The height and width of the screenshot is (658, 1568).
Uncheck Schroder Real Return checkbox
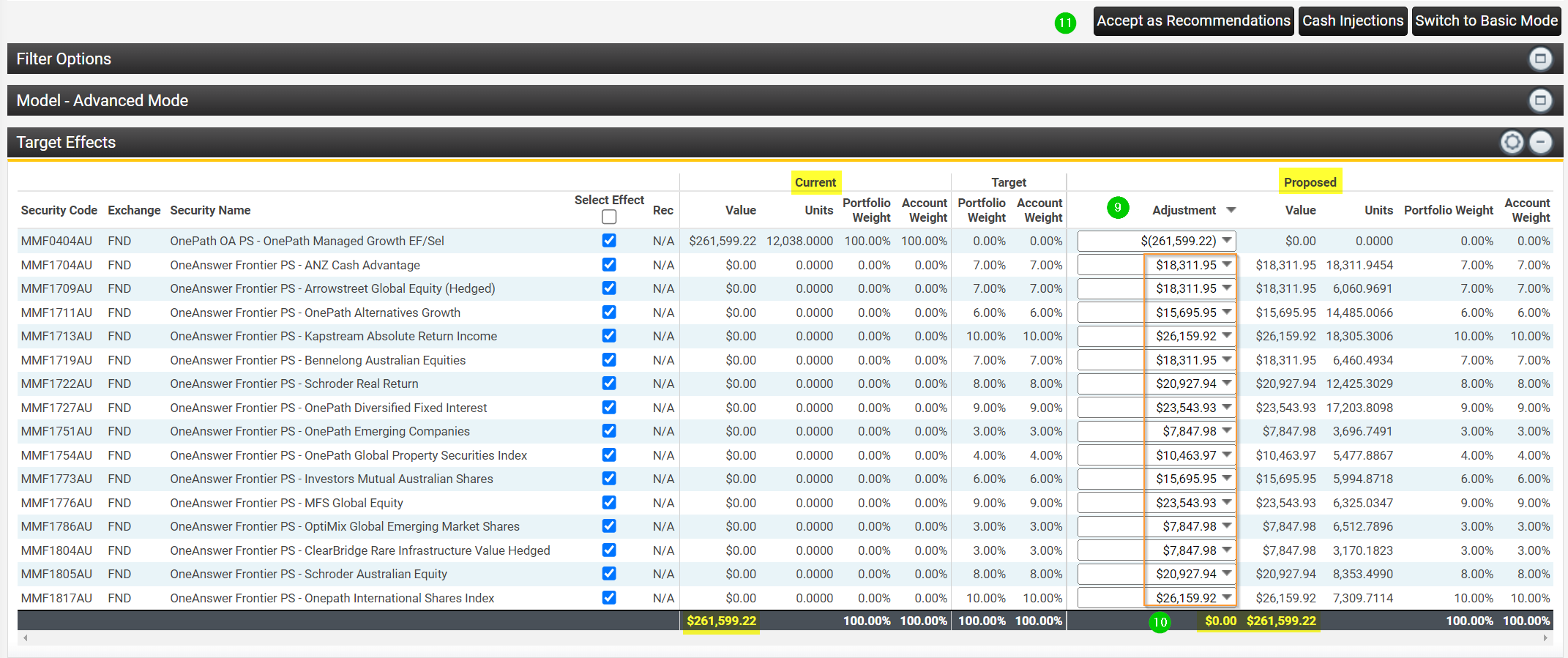(x=609, y=383)
